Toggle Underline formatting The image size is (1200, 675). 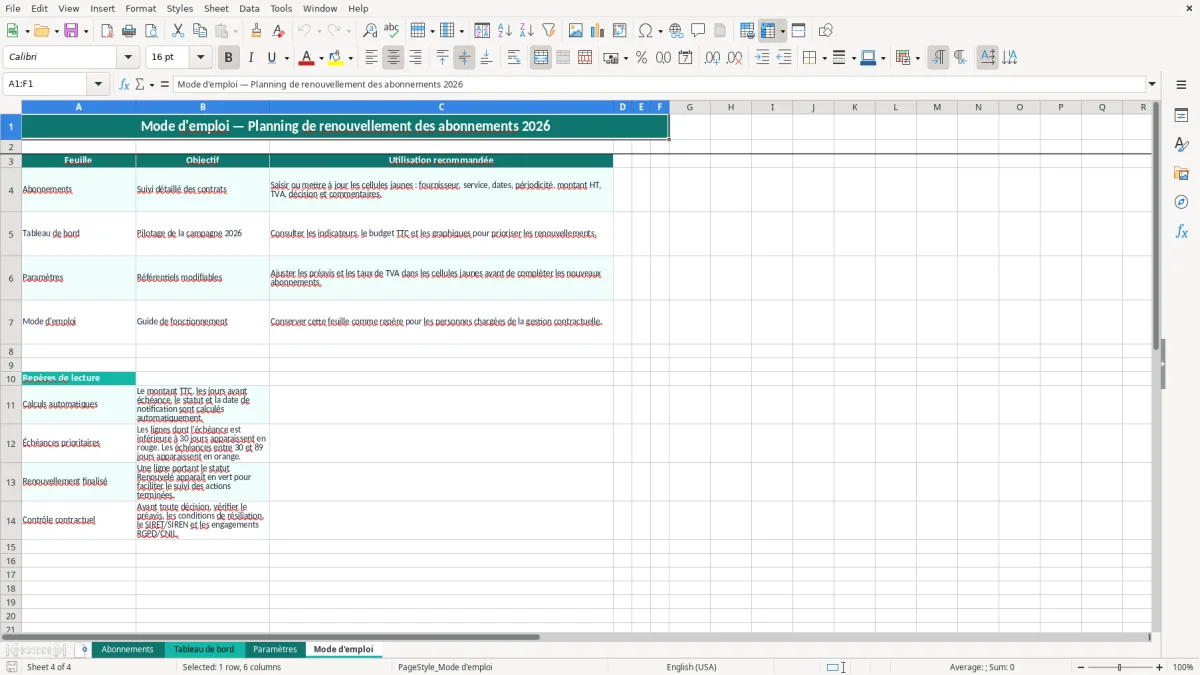[x=272, y=58]
